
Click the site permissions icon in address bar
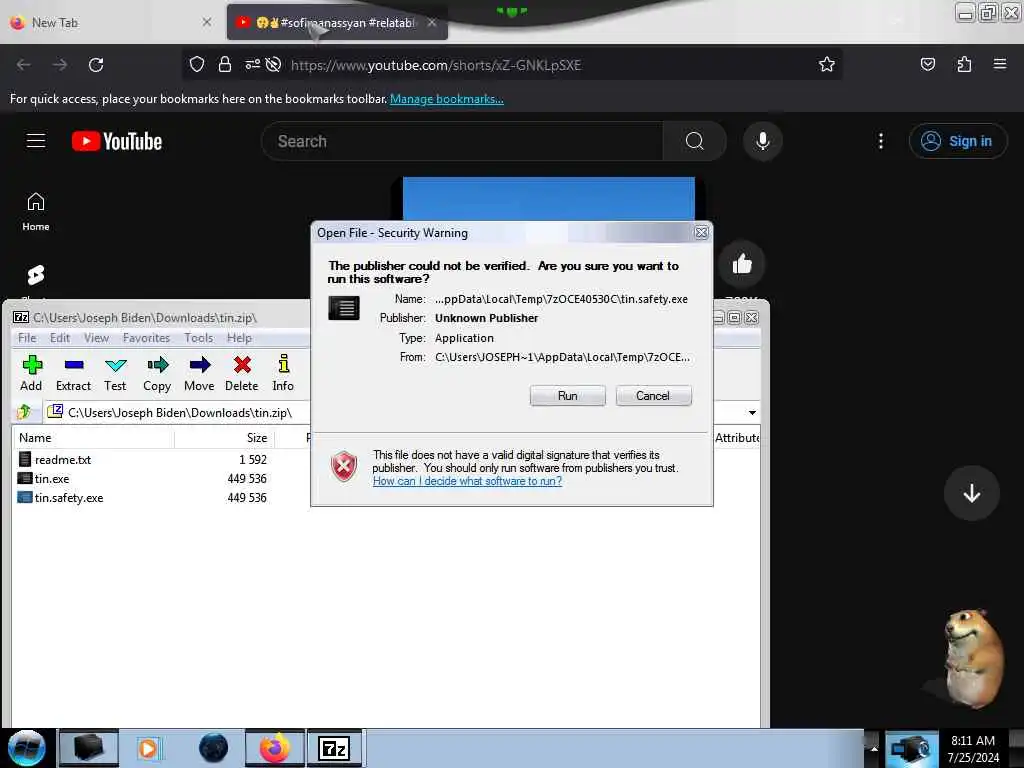(253, 65)
